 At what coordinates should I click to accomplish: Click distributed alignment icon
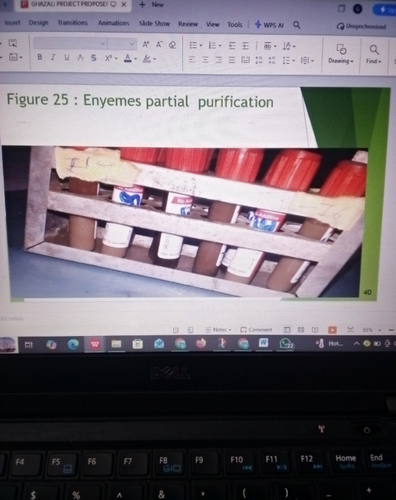tap(246, 60)
